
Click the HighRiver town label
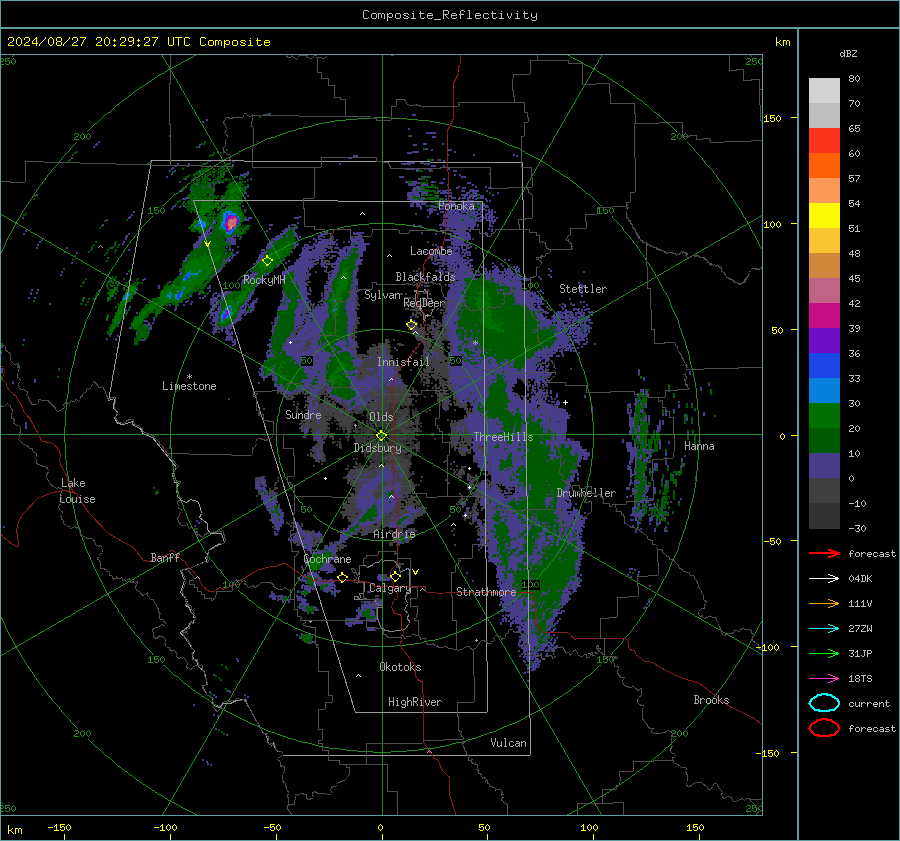[x=415, y=702]
